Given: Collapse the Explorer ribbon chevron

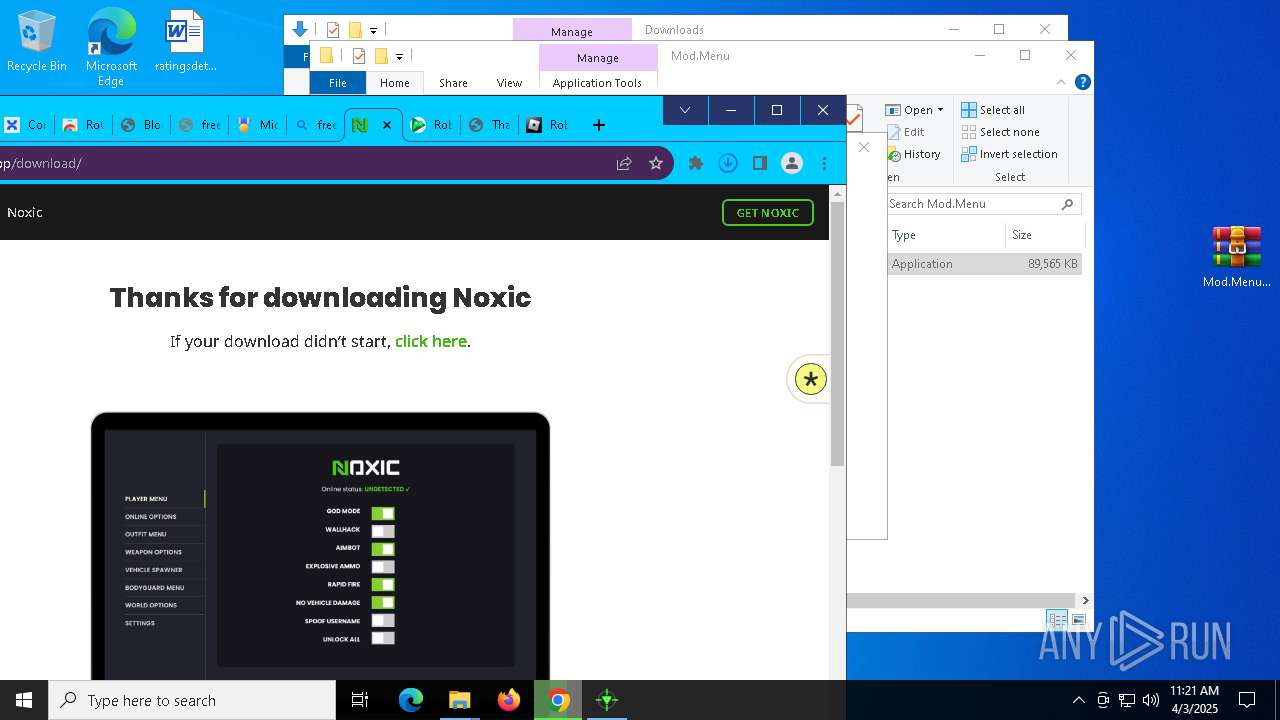Looking at the screenshot, I should point(1061,82).
